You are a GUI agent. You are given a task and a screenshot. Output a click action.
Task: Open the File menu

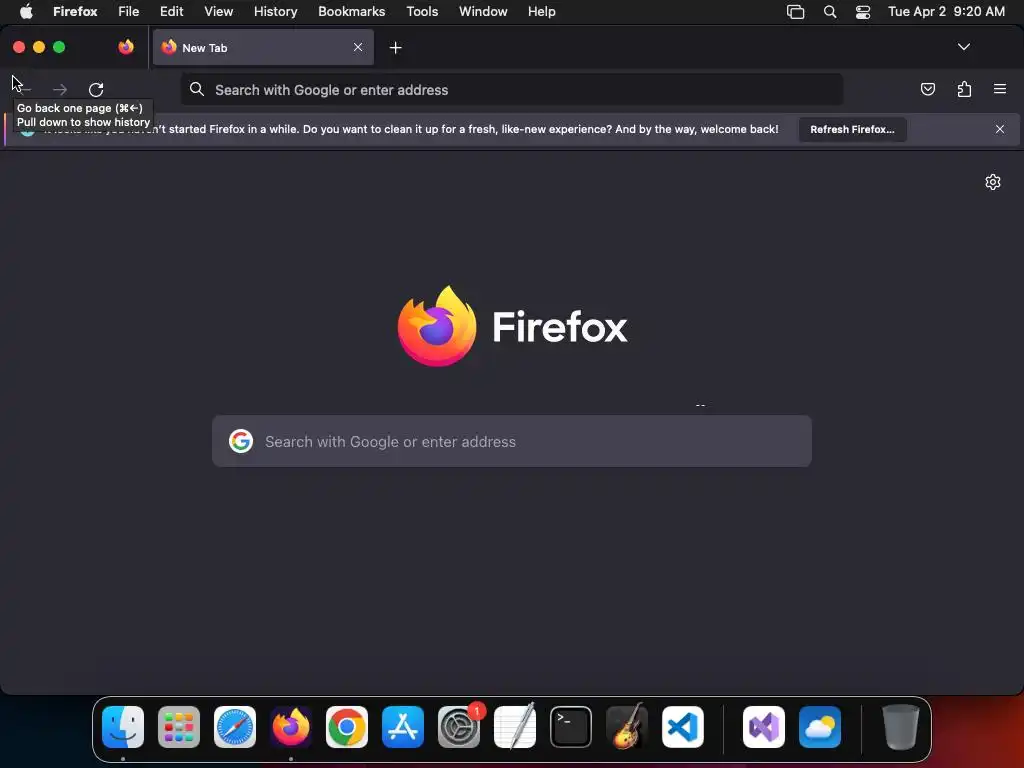(128, 11)
